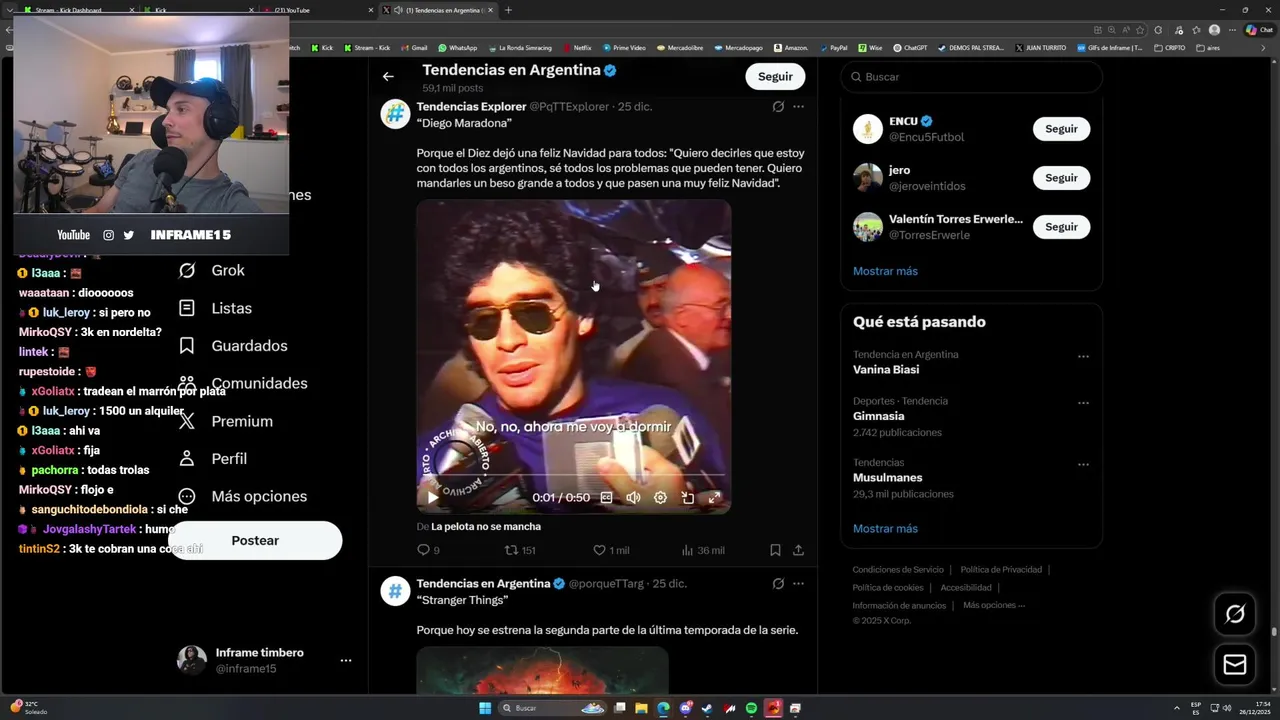Open Steam from the taskbar

click(x=707, y=708)
